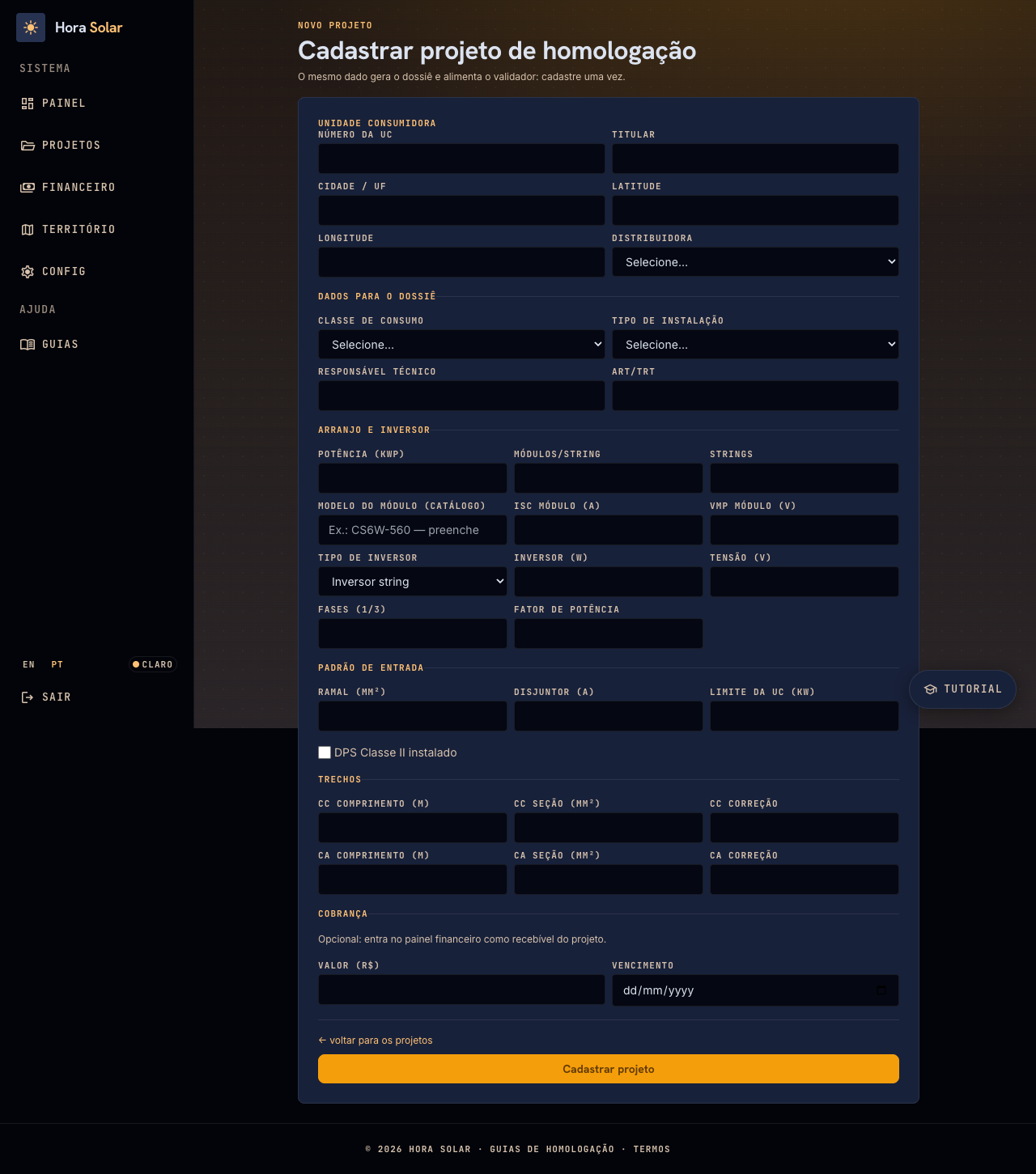This screenshot has height=1174, width=1036.
Task: Click the Latitude input field
Action: 755,210
